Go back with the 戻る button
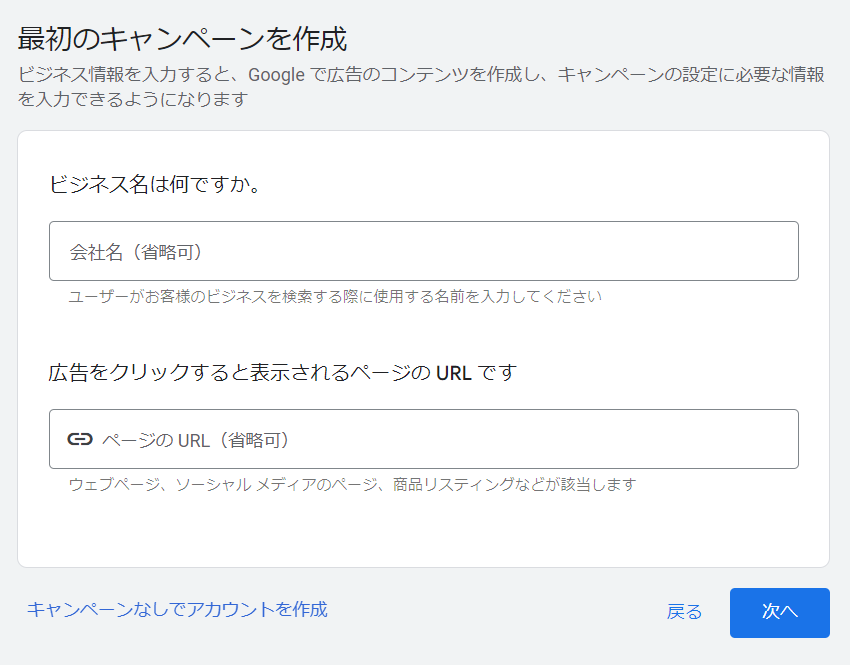Image resolution: width=850 pixels, height=665 pixels. (684, 612)
